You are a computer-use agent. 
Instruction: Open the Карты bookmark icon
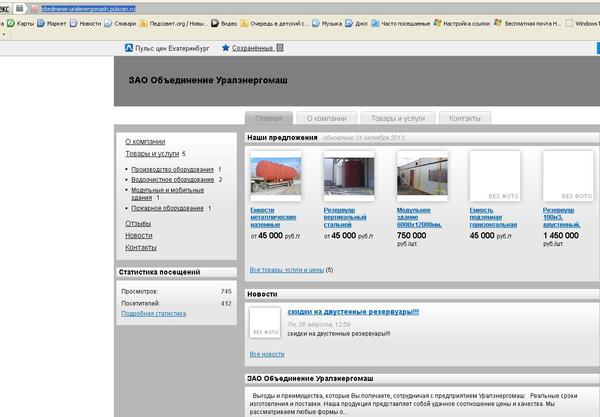11,21
